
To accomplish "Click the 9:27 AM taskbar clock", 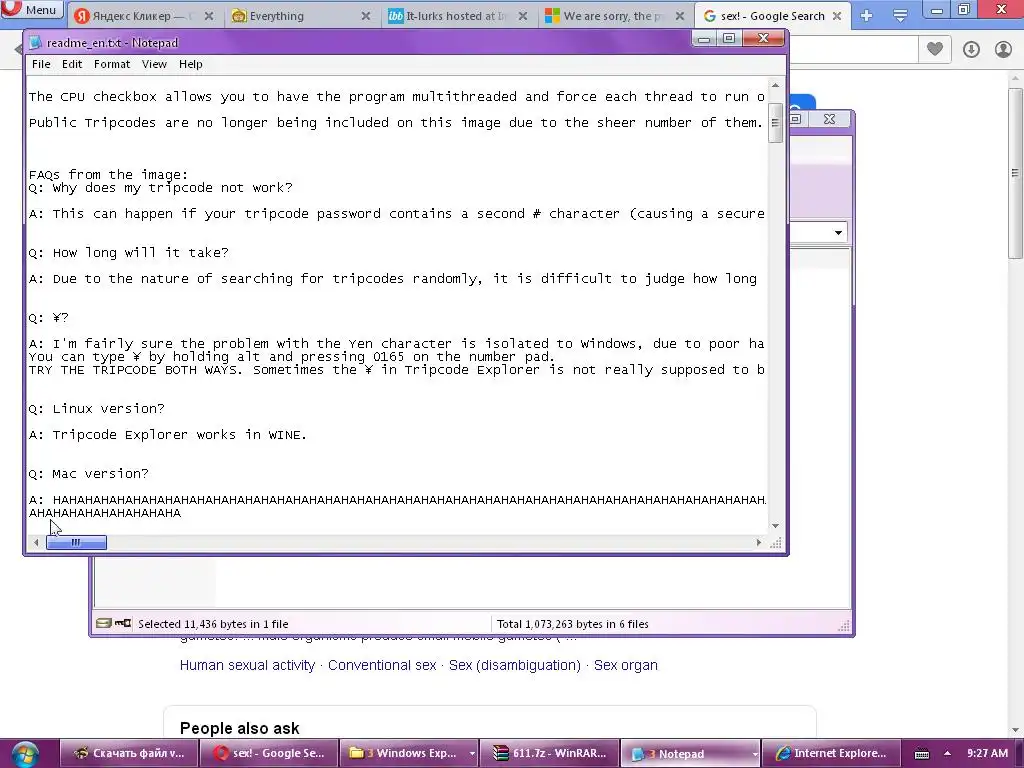I will point(987,753).
